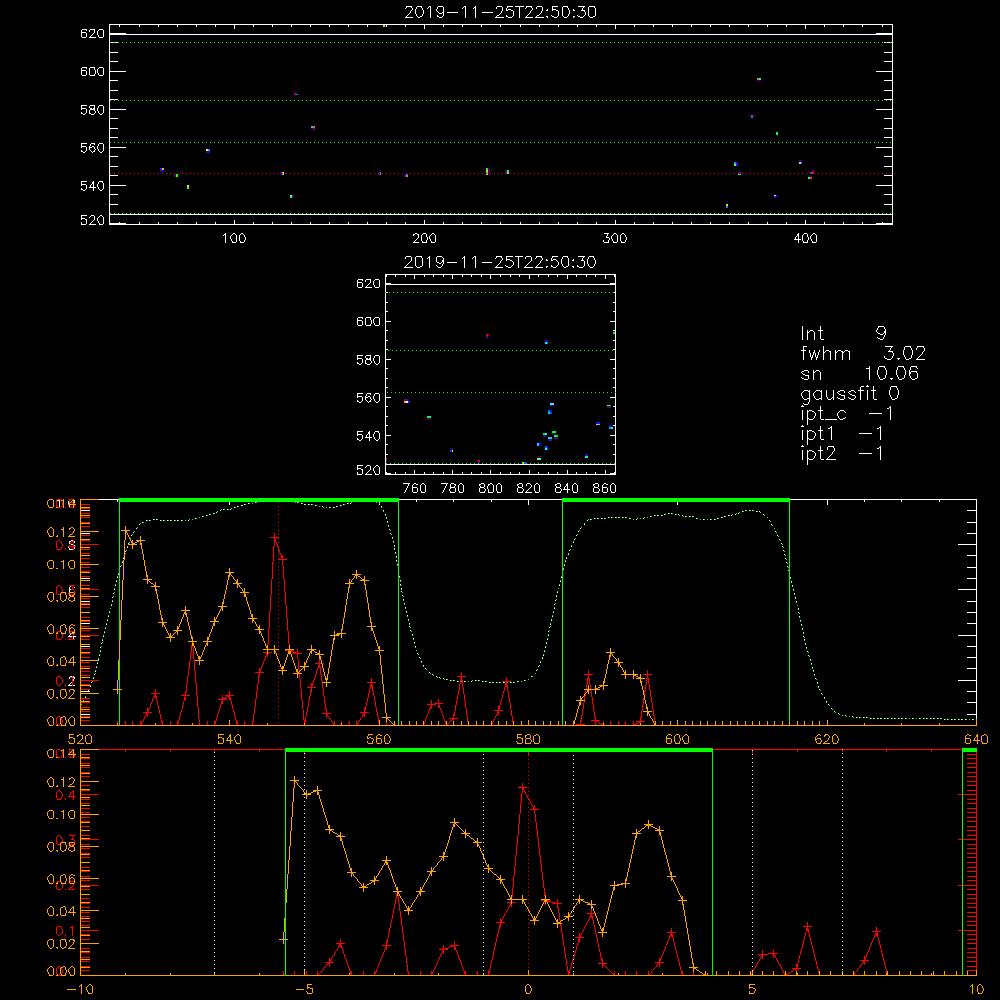Click the tallest red peak in the bottom plot
This screenshot has height=1000, width=1000.
click(523, 788)
